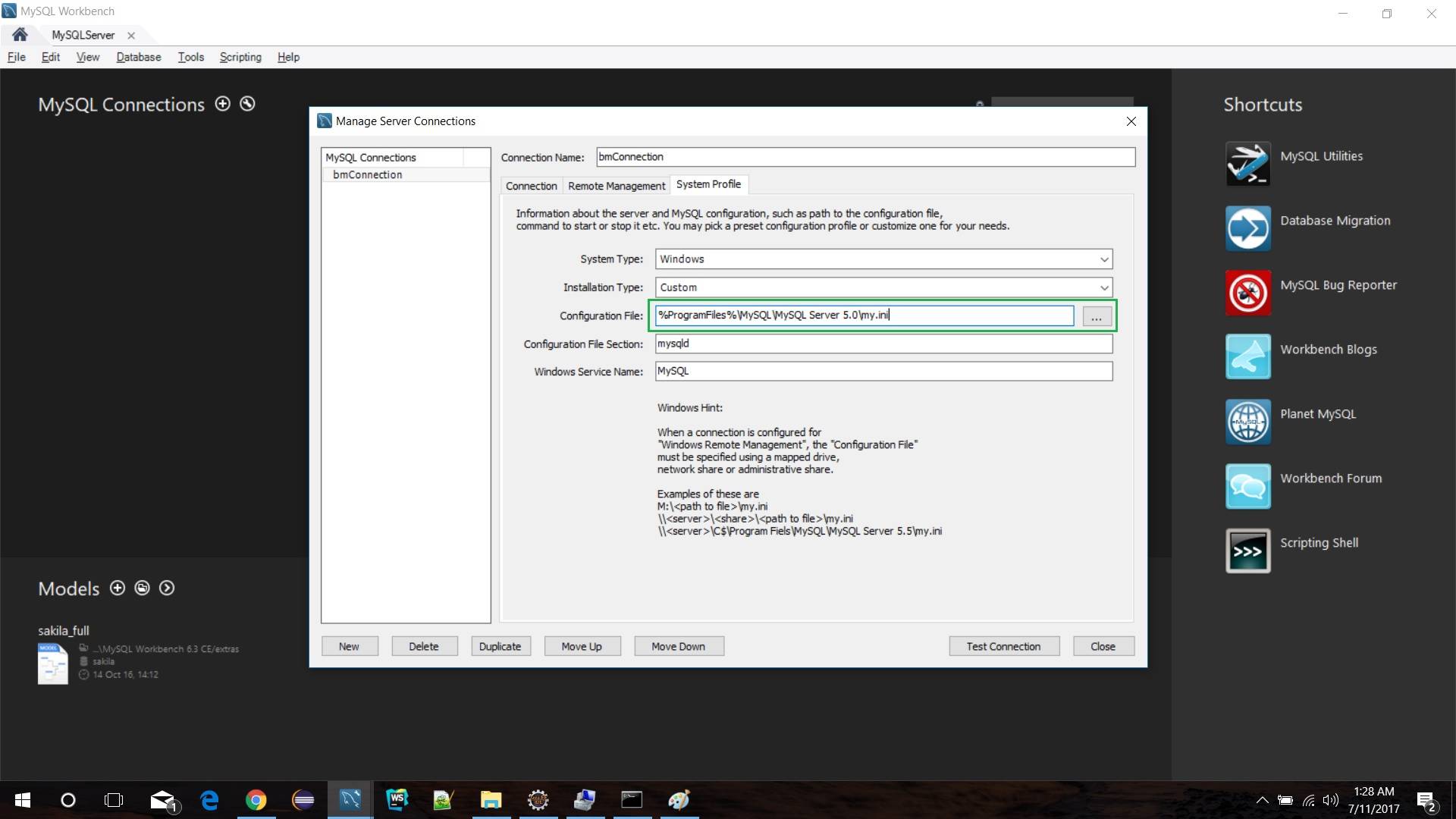The width and height of the screenshot is (1456, 819).
Task: Expand the Installation Type dropdown
Action: click(1104, 287)
